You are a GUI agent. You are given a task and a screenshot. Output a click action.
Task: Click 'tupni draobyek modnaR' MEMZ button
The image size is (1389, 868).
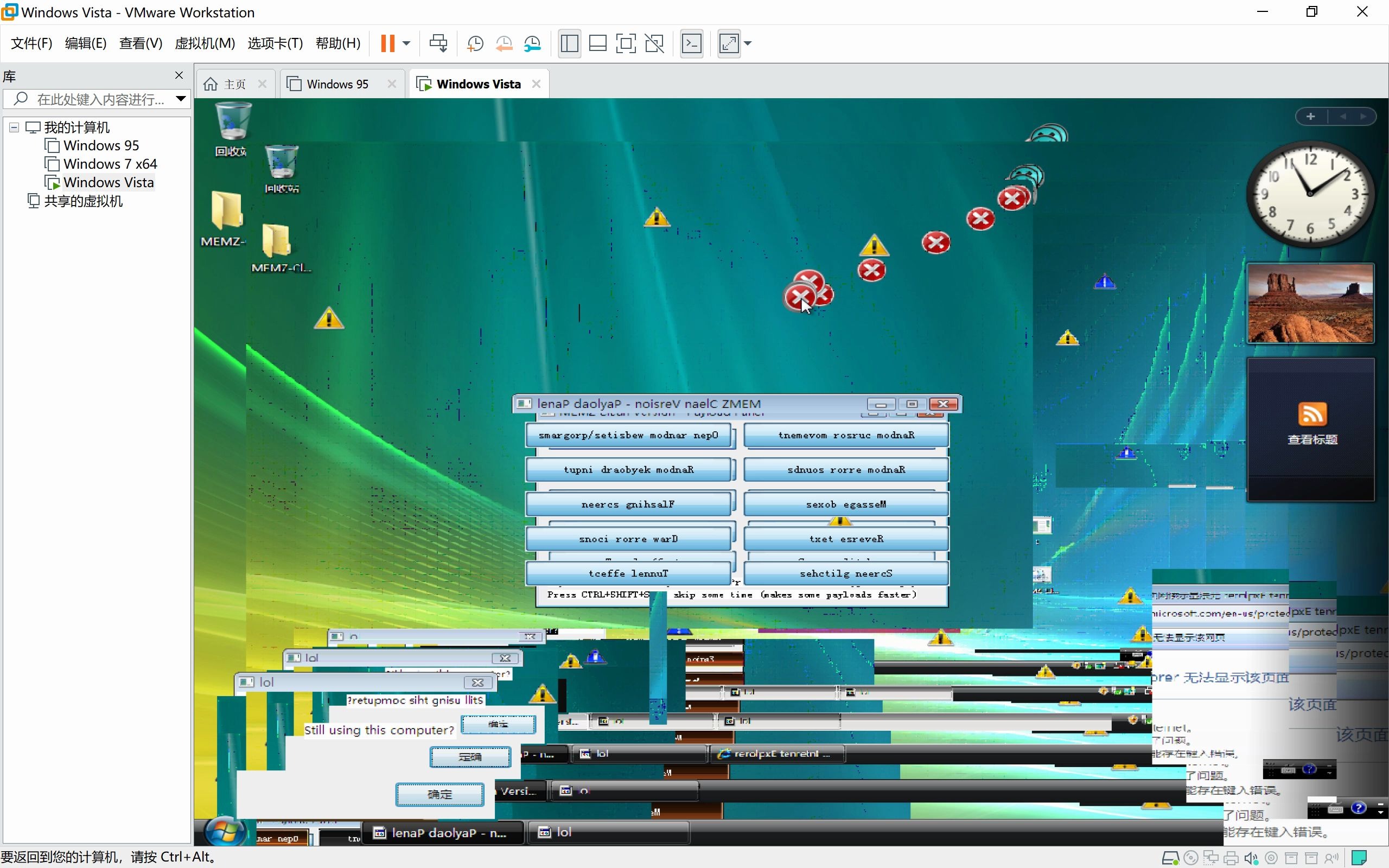[628, 470]
